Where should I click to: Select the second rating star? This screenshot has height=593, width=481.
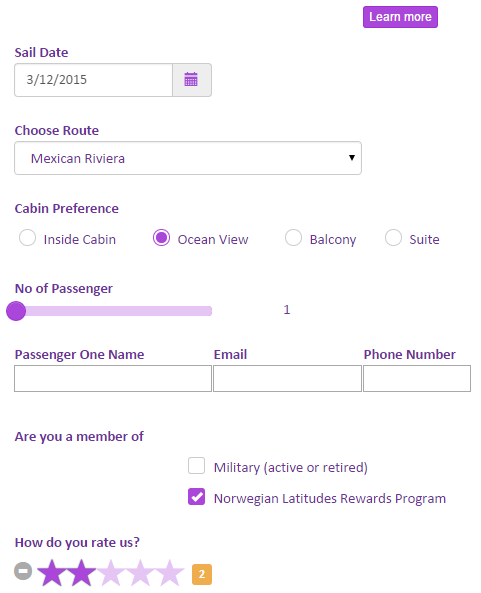click(81, 573)
